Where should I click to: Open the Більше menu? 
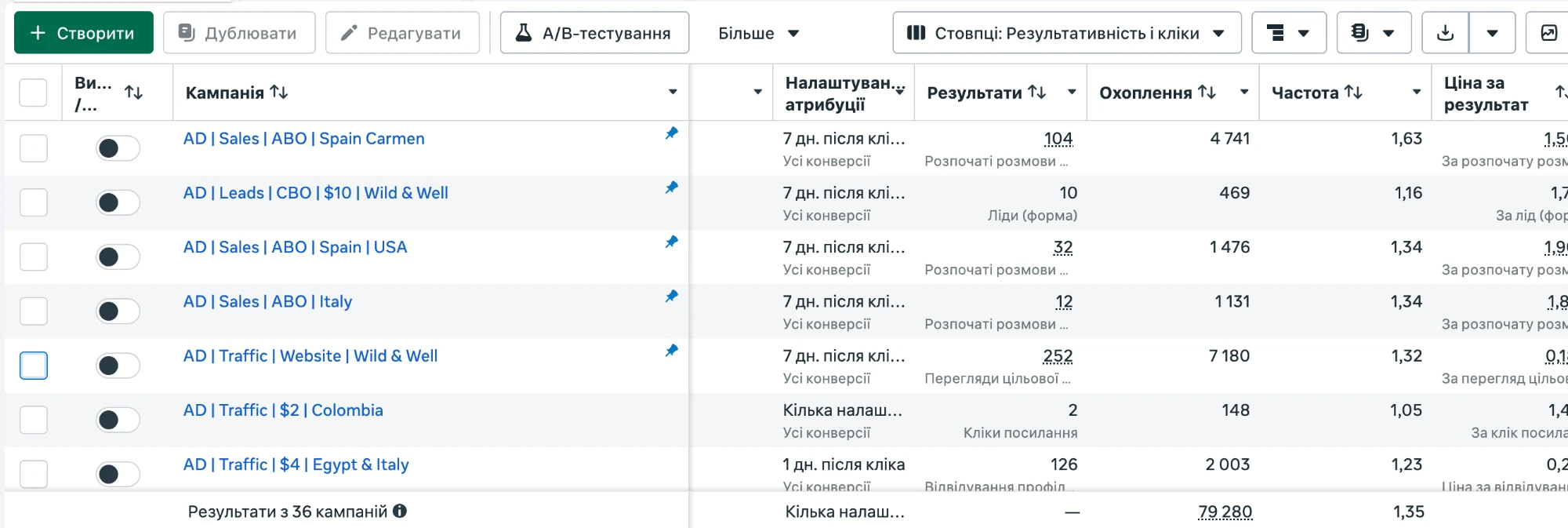758,33
